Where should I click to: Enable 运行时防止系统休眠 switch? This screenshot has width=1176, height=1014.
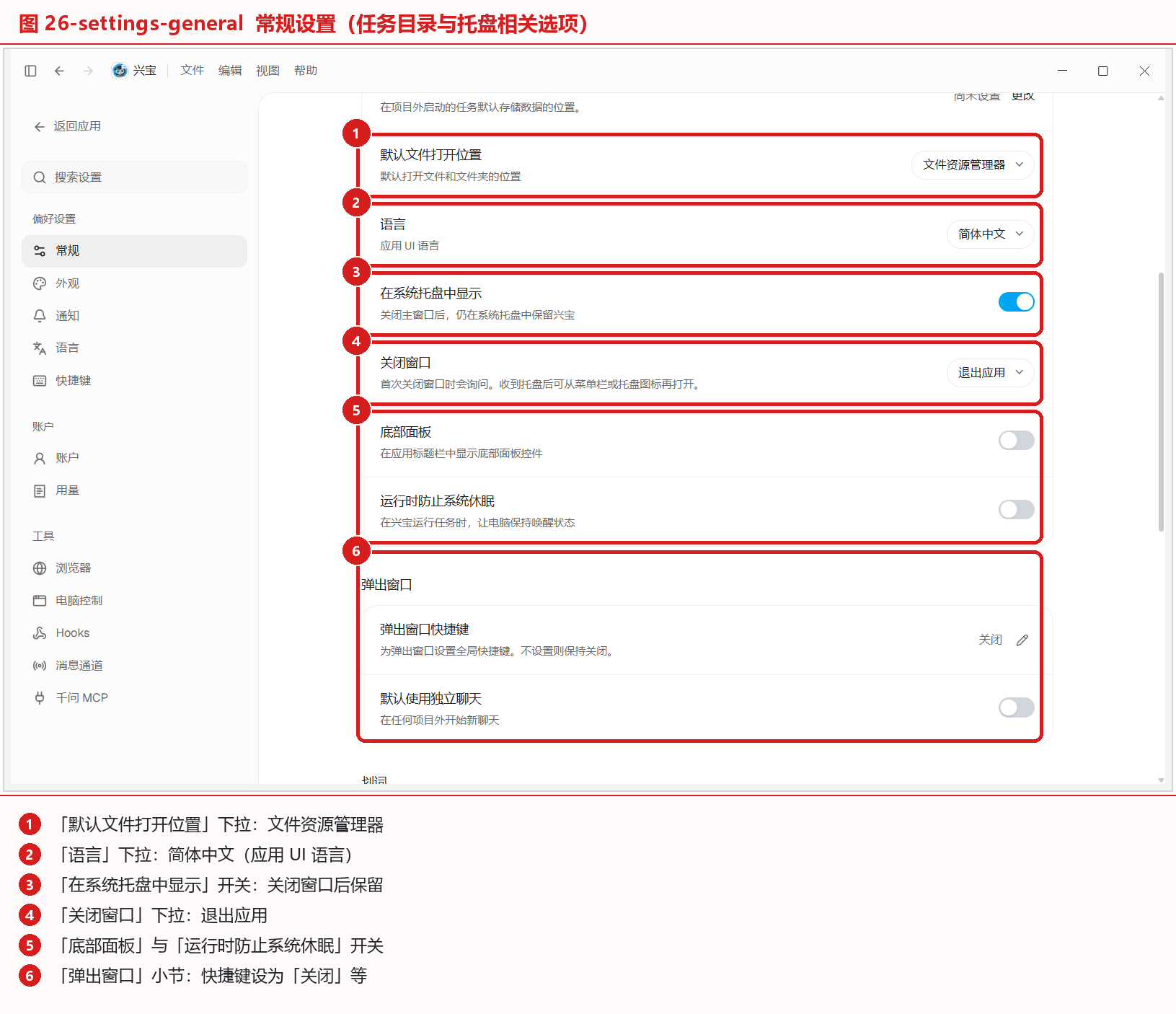point(1017,510)
